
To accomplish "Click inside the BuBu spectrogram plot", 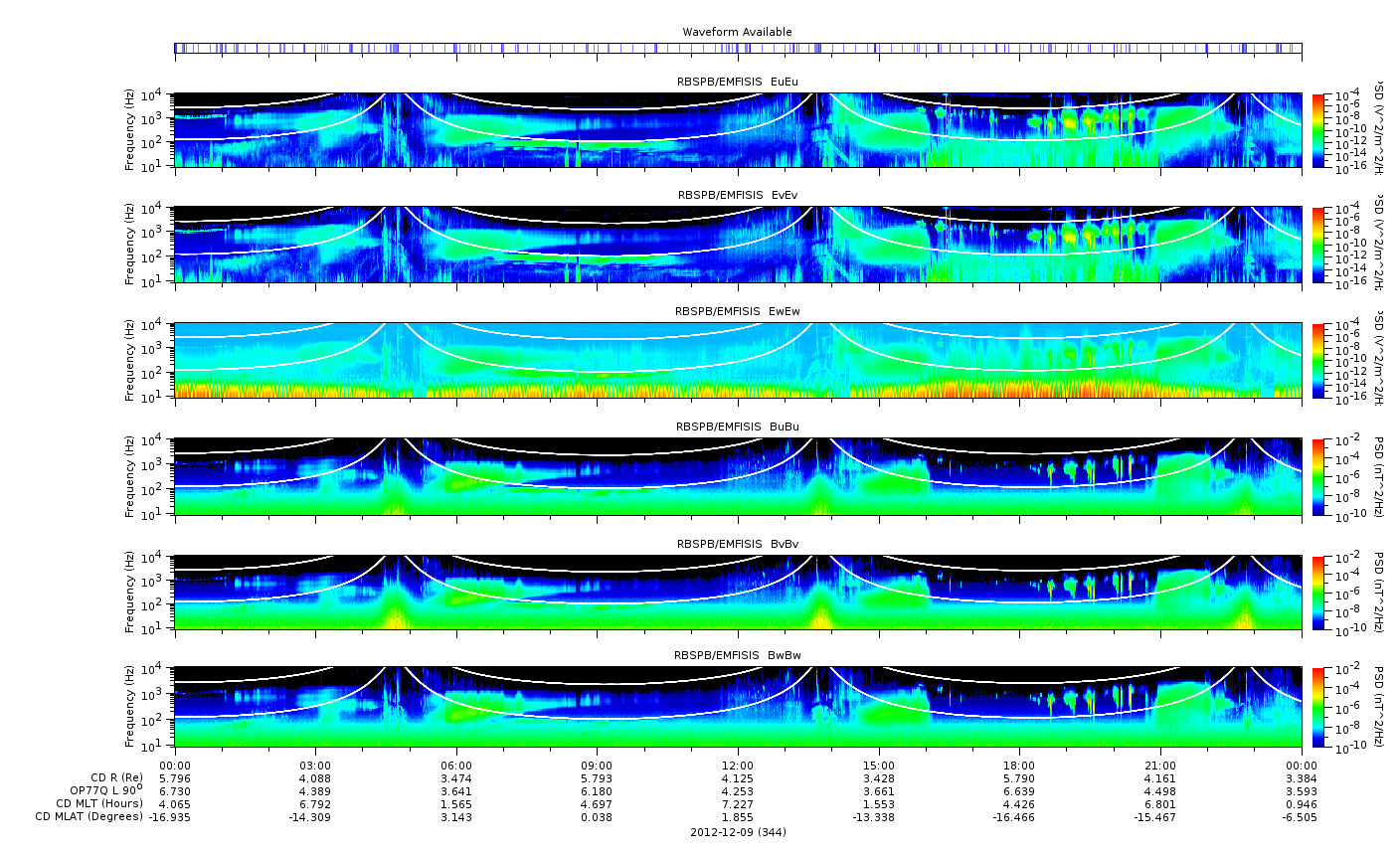I will (x=738, y=476).
